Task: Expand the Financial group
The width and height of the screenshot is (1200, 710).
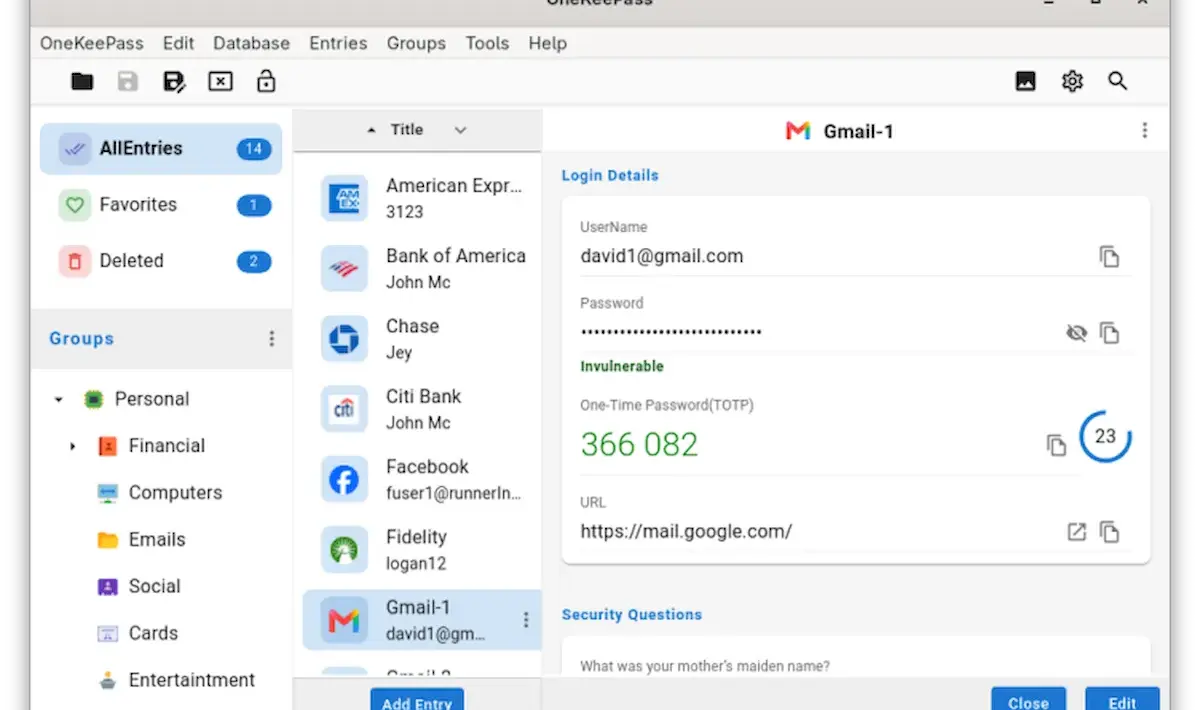Action: [73, 447]
